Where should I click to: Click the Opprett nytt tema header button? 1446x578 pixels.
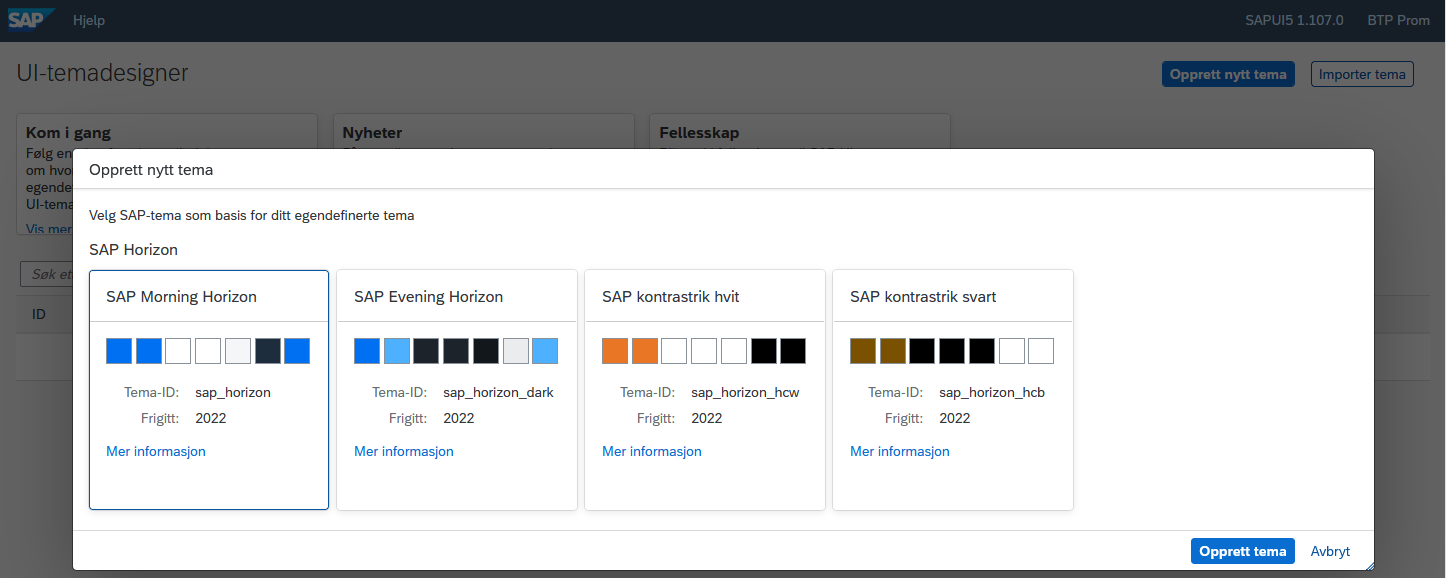(x=1228, y=73)
